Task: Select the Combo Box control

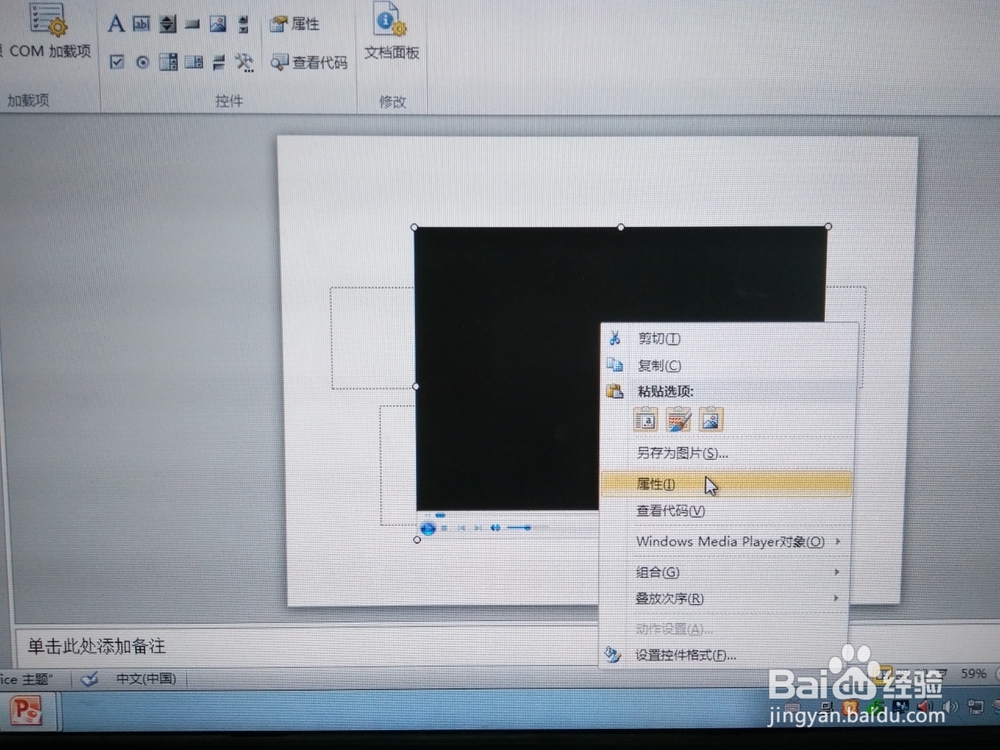Action: 168,62
